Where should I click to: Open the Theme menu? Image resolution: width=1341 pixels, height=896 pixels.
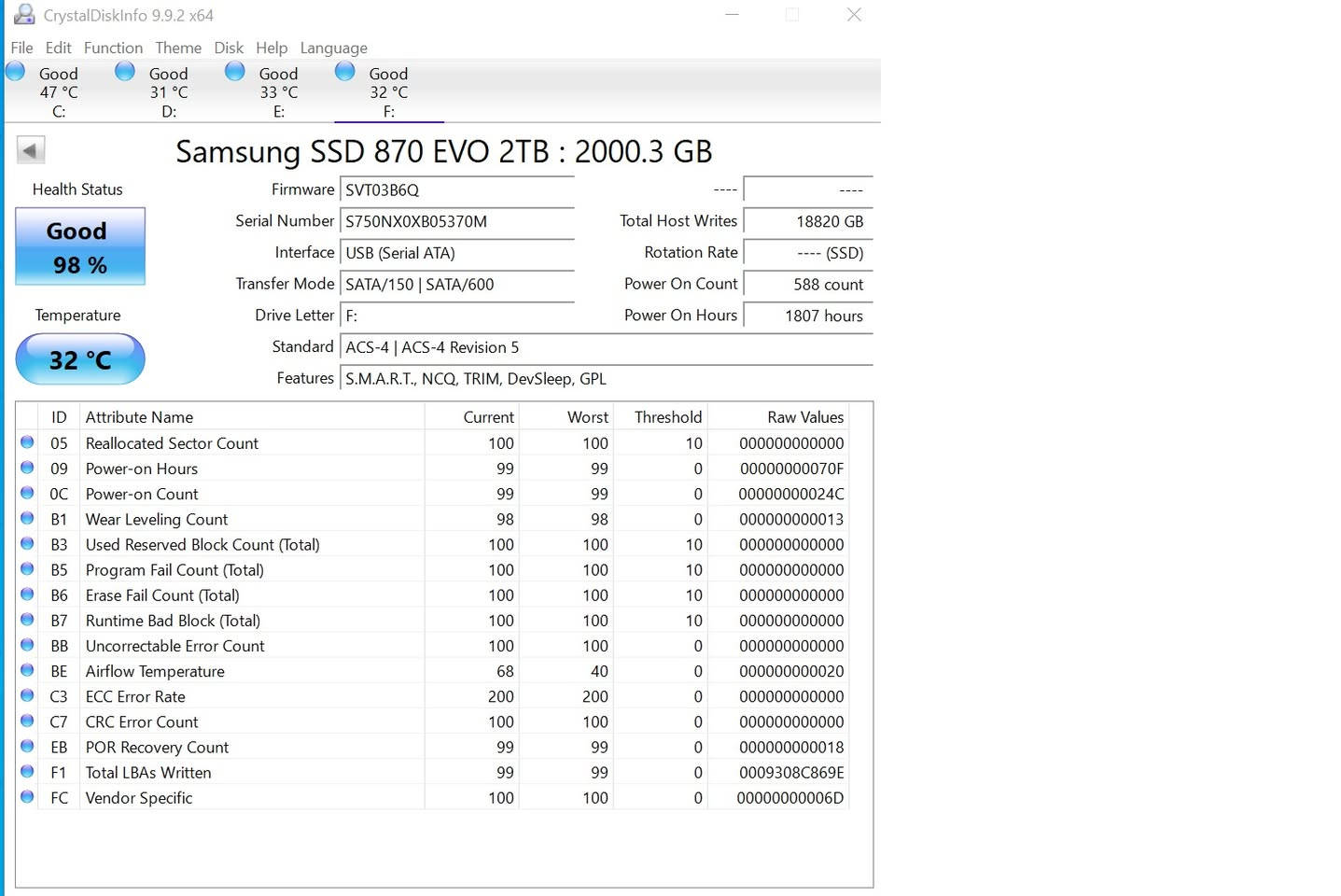(178, 48)
